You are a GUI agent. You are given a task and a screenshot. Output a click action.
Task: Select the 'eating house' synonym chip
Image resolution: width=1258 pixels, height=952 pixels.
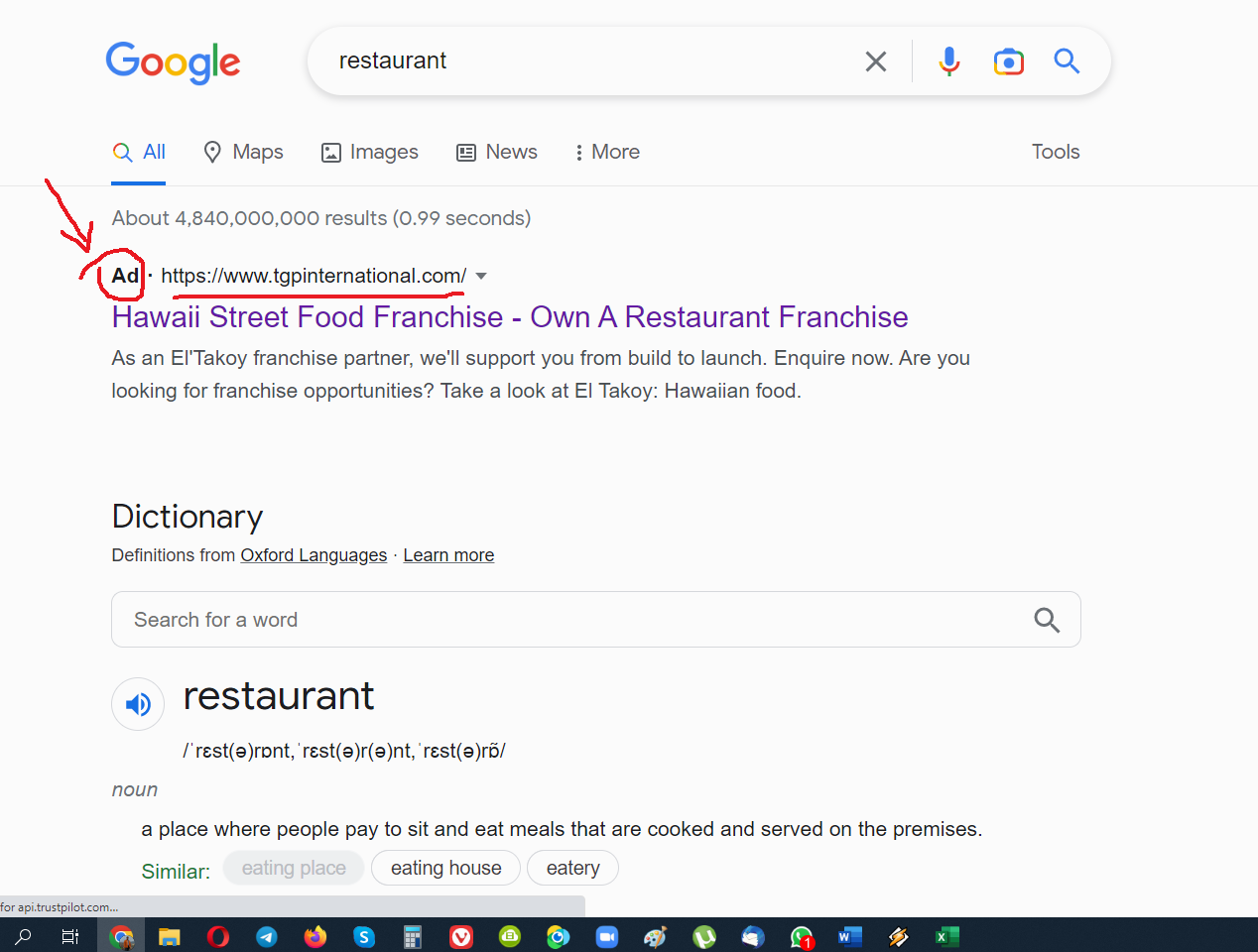(445, 868)
